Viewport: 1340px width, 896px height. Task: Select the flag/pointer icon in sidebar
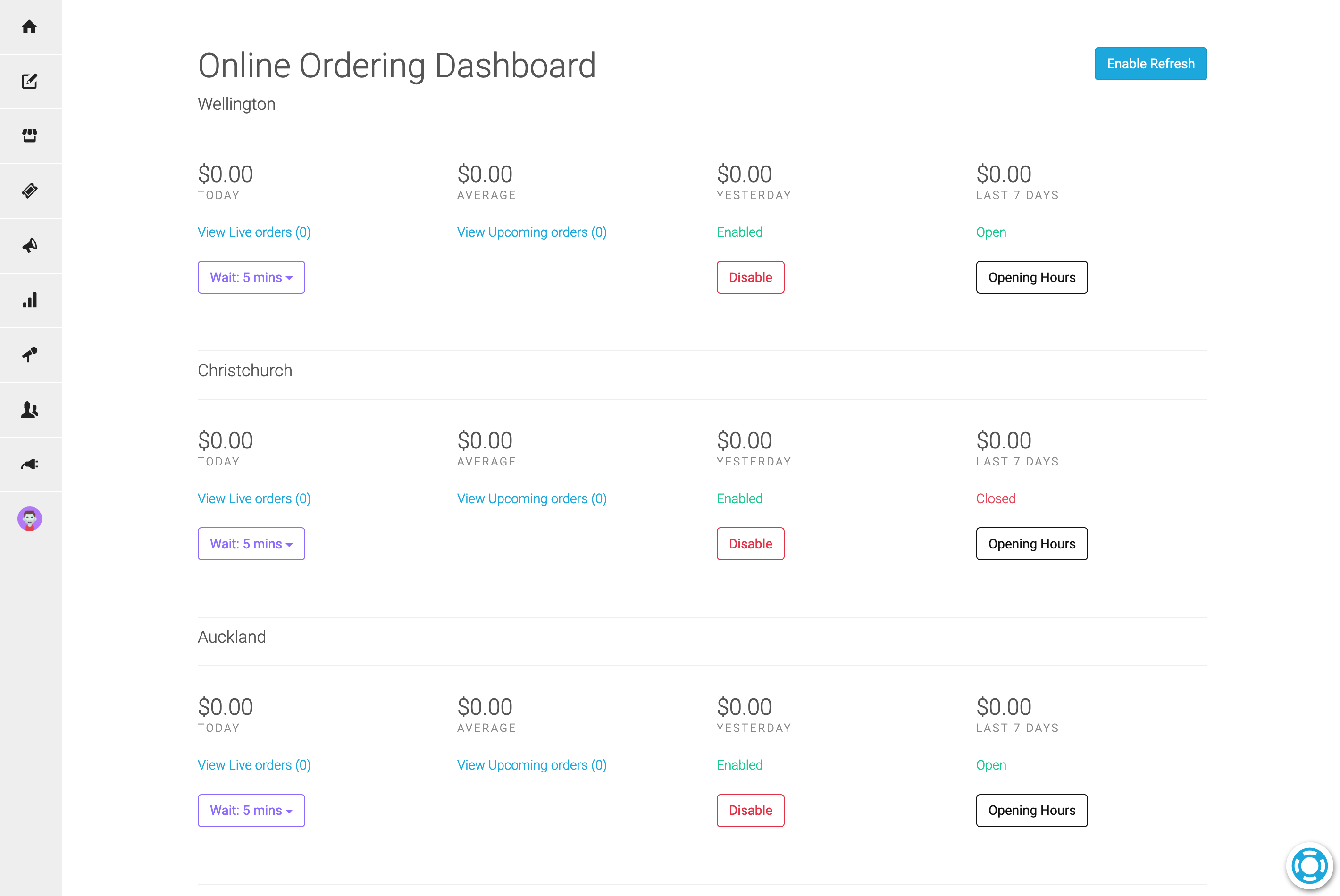[x=30, y=354]
